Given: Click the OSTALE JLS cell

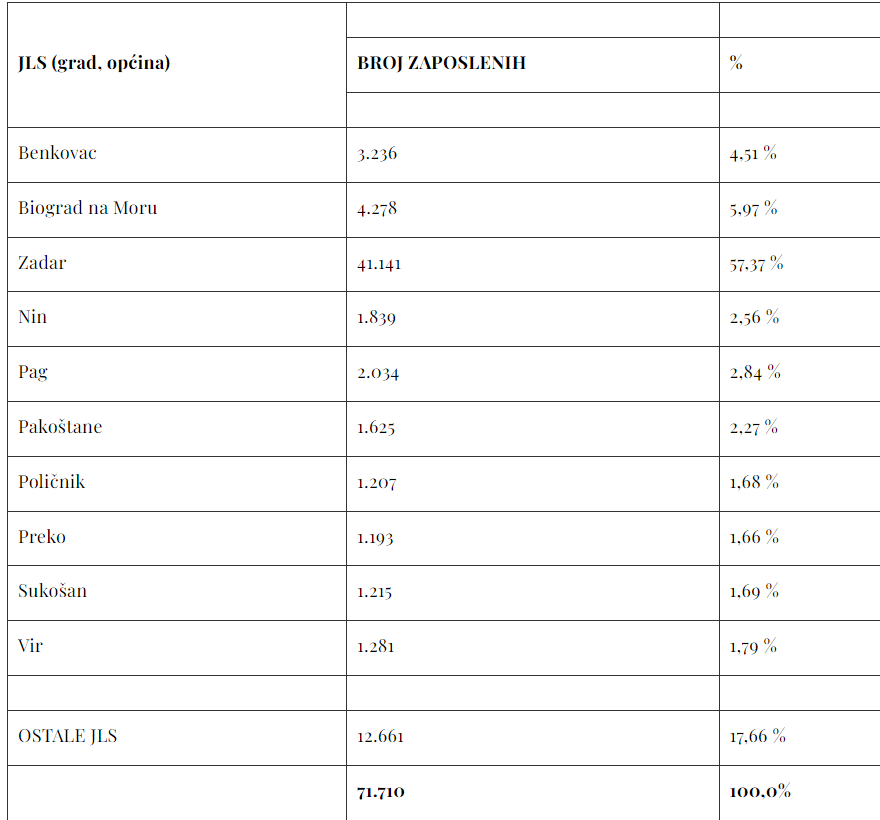Looking at the screenshot, I should pyautogui.click(x=67, y=736).
